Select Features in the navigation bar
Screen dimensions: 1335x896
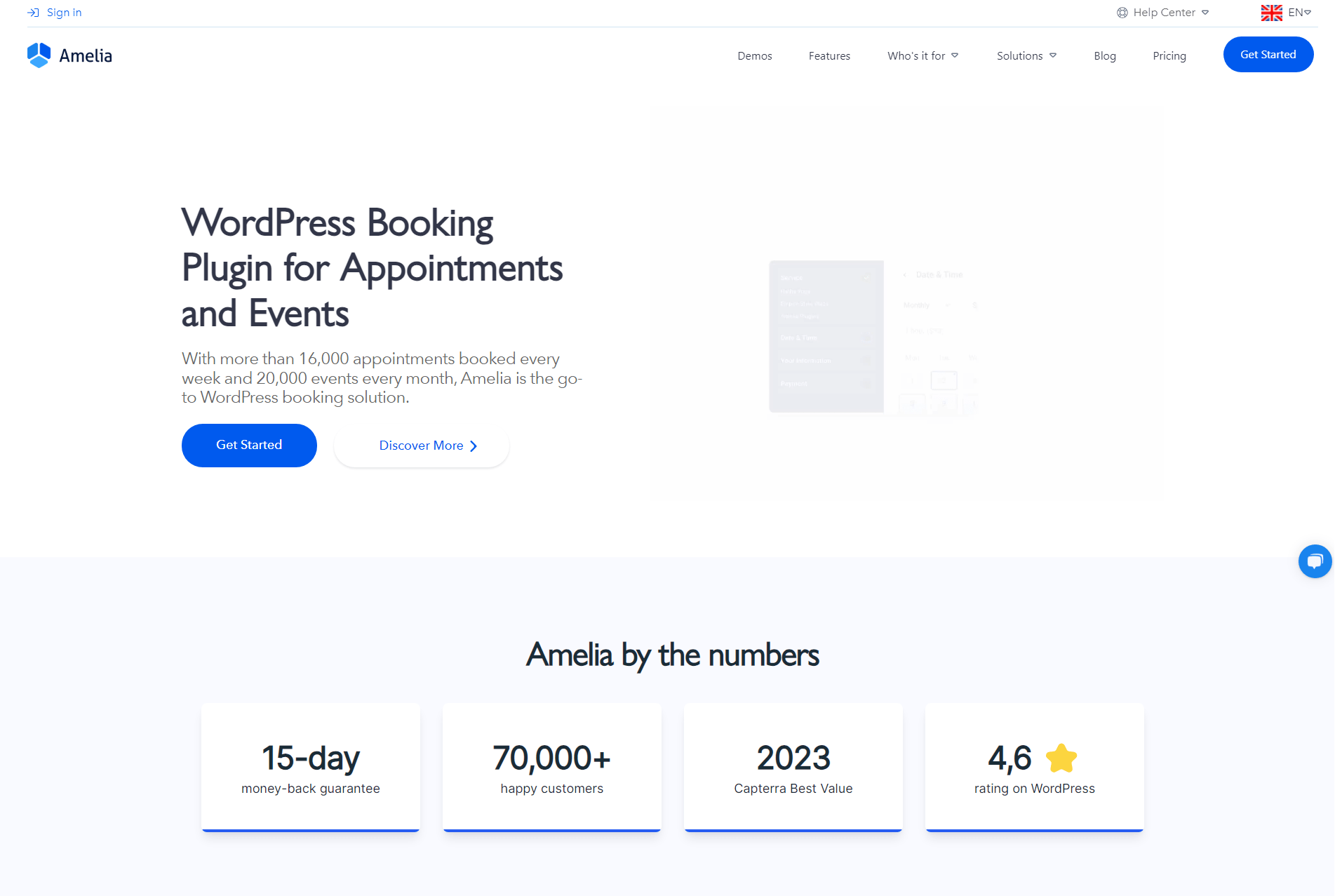[x=829, y=55]
